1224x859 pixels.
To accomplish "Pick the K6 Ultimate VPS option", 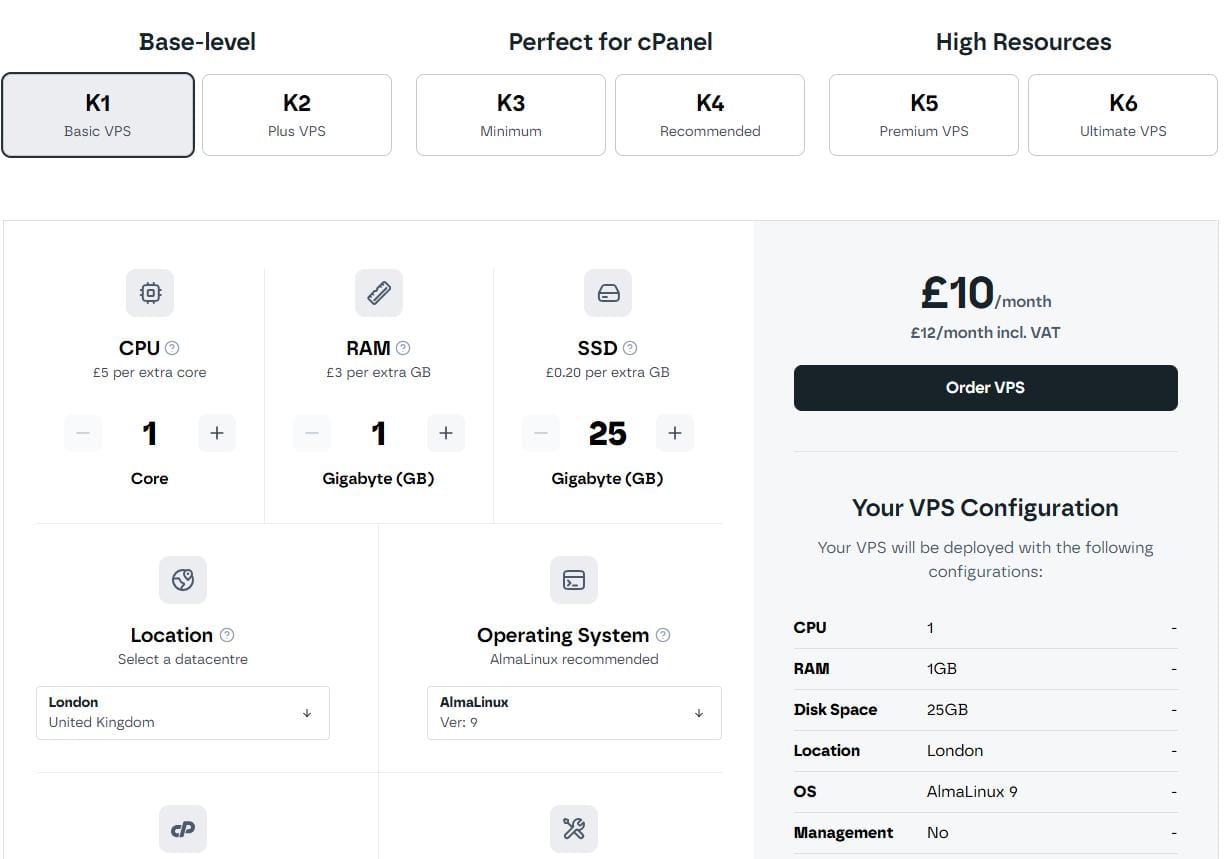I will click(1123, 115).
